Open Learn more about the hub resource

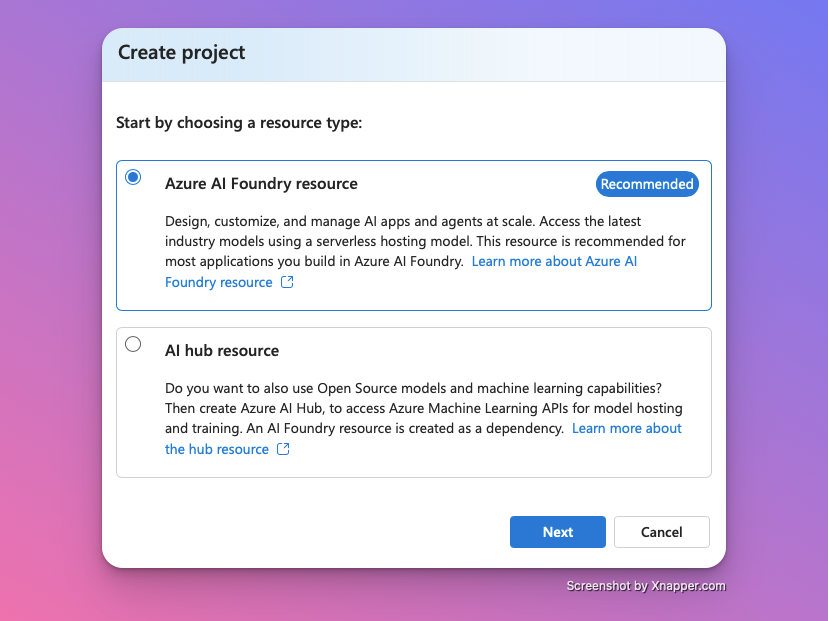626,428
